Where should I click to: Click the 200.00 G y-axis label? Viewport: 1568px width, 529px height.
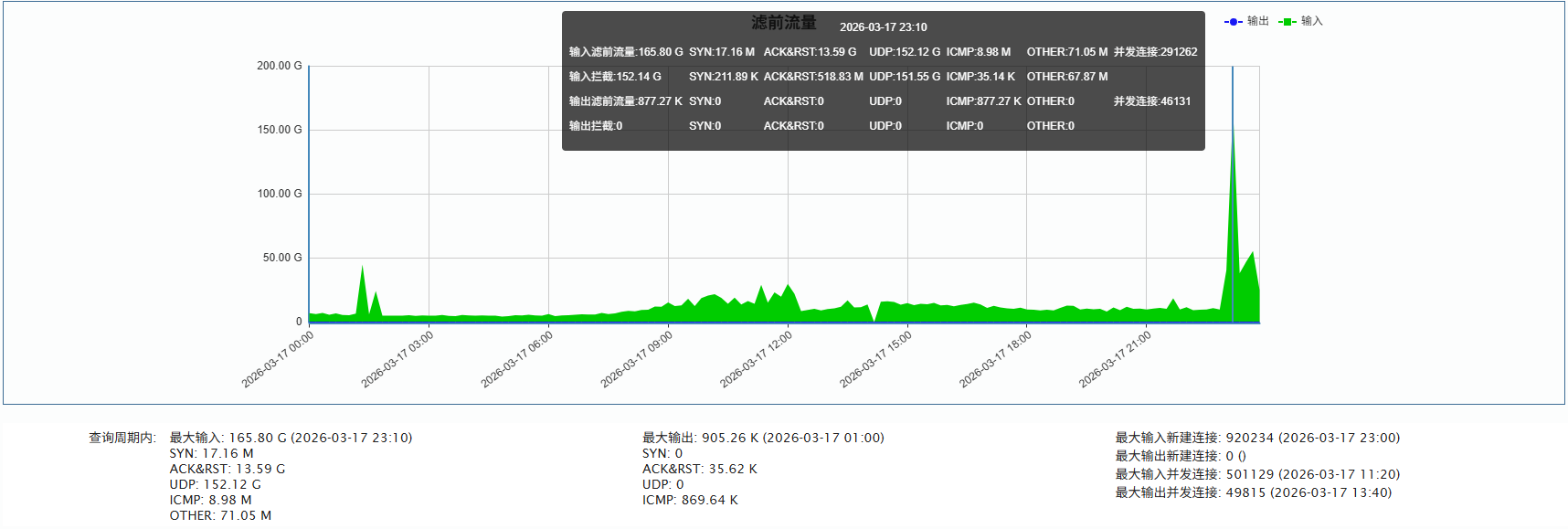(x=279, y=66)
